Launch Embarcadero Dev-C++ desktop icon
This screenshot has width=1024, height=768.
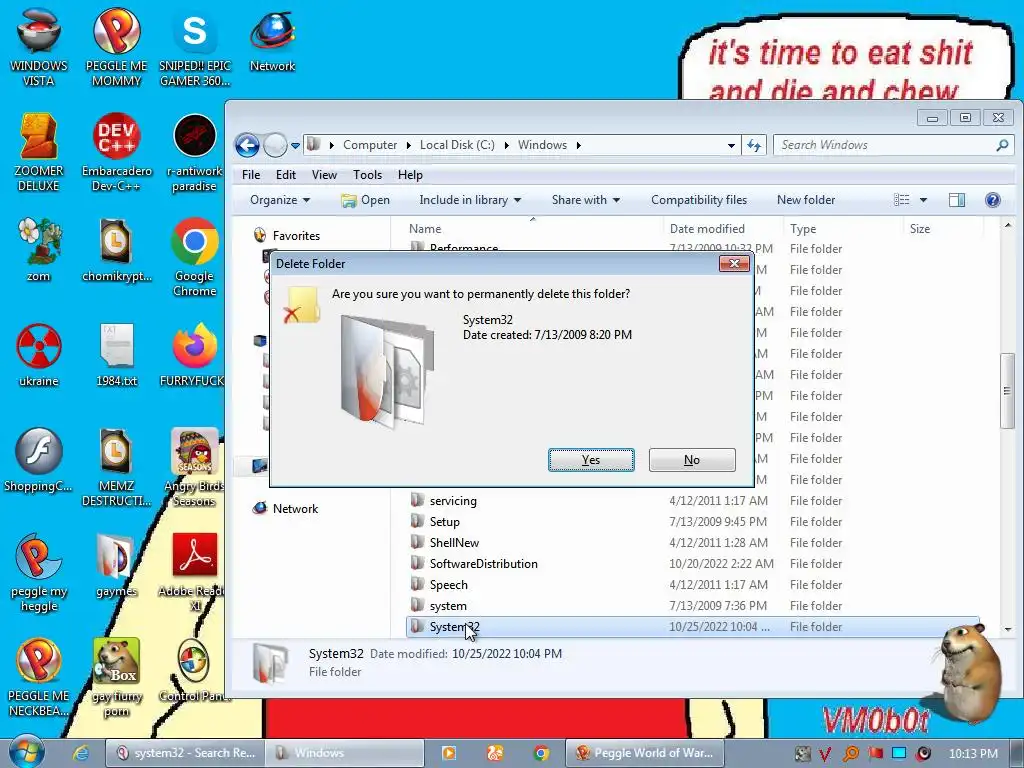pyautogui.click(x=116, y=152)
